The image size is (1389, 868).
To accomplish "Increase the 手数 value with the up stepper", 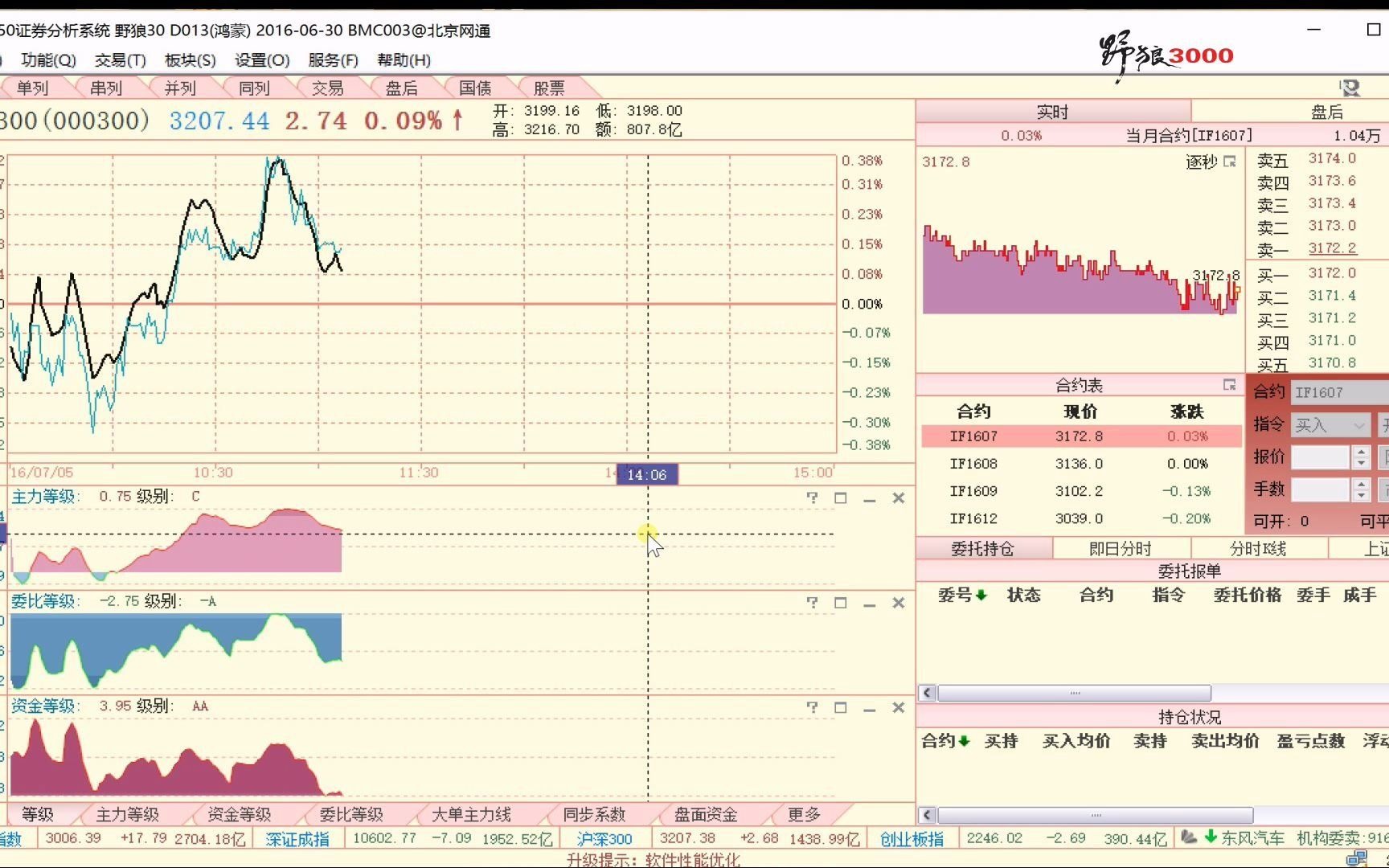I will coord(1361,484).
